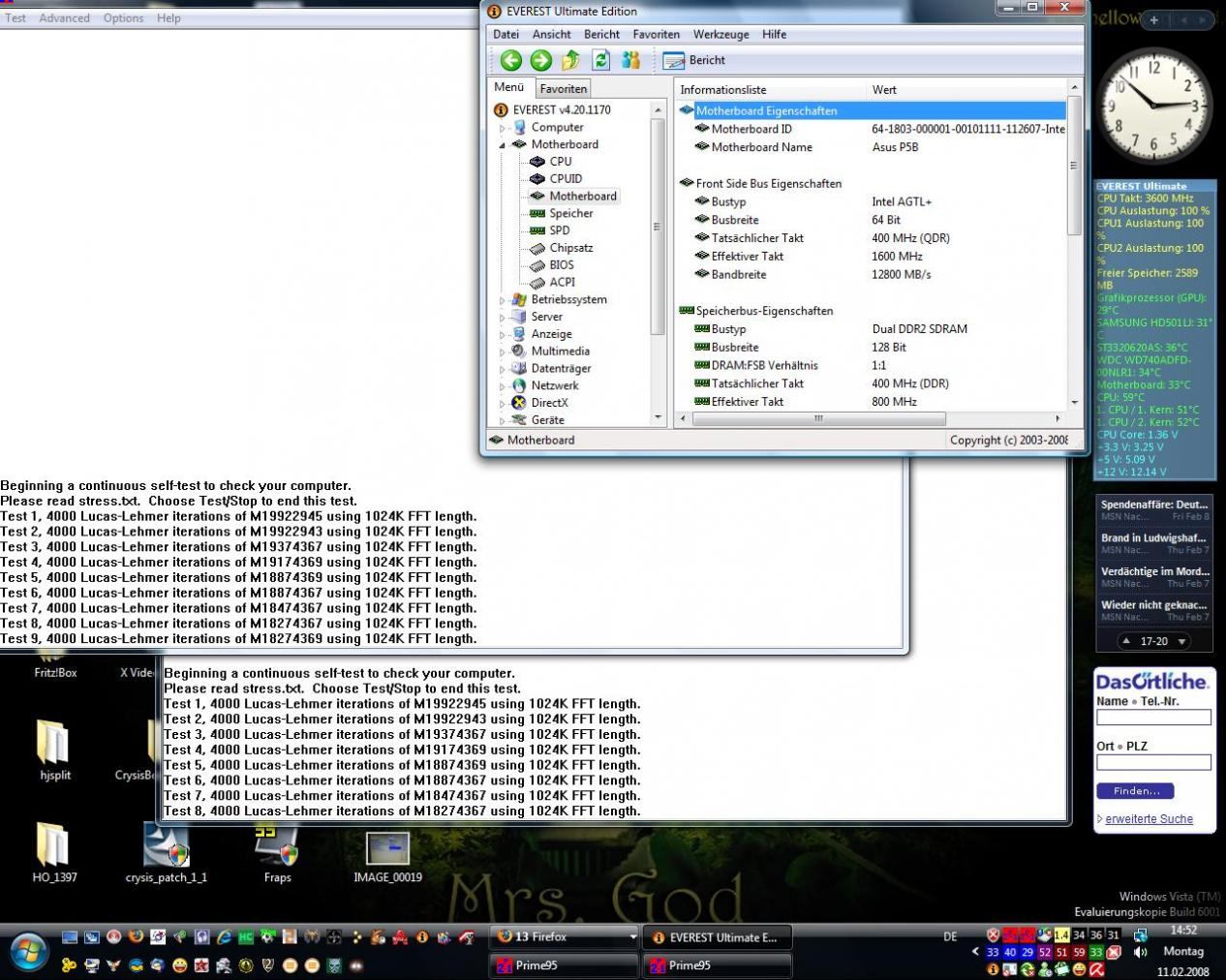1226x980 pixels.
Task: Expand the Computer tree node
Action: 502,128
